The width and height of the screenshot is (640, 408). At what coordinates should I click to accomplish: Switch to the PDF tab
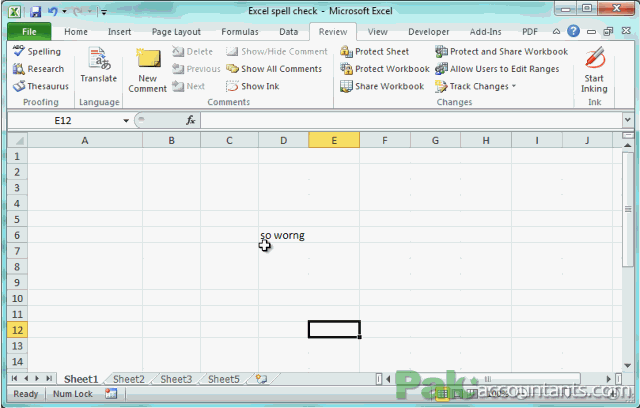[530, 31]
